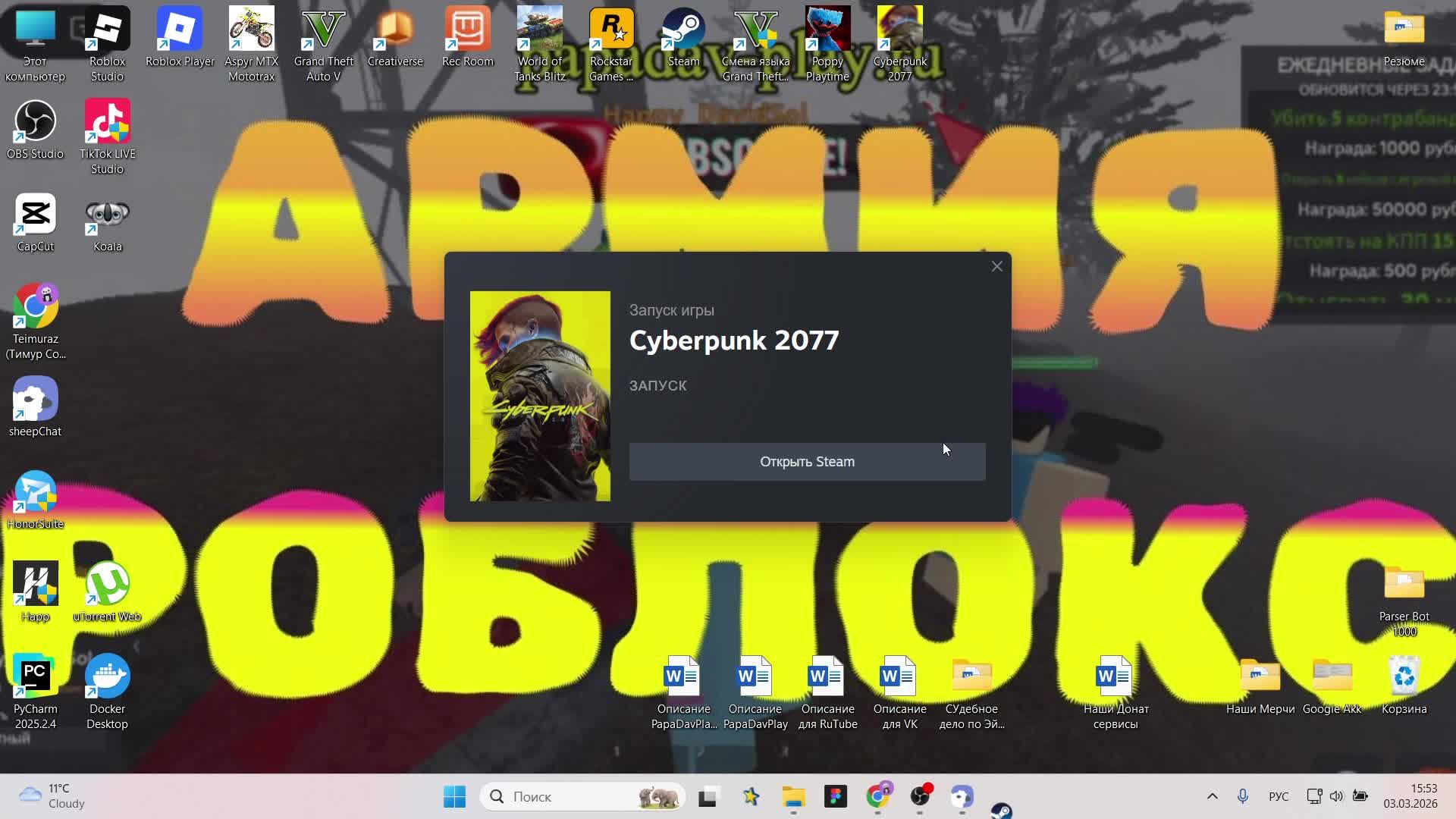Image resolution: width=1456 pixels, height=819 pixels.
Task: Open the clock and date panel
Action: (1410, 796)
